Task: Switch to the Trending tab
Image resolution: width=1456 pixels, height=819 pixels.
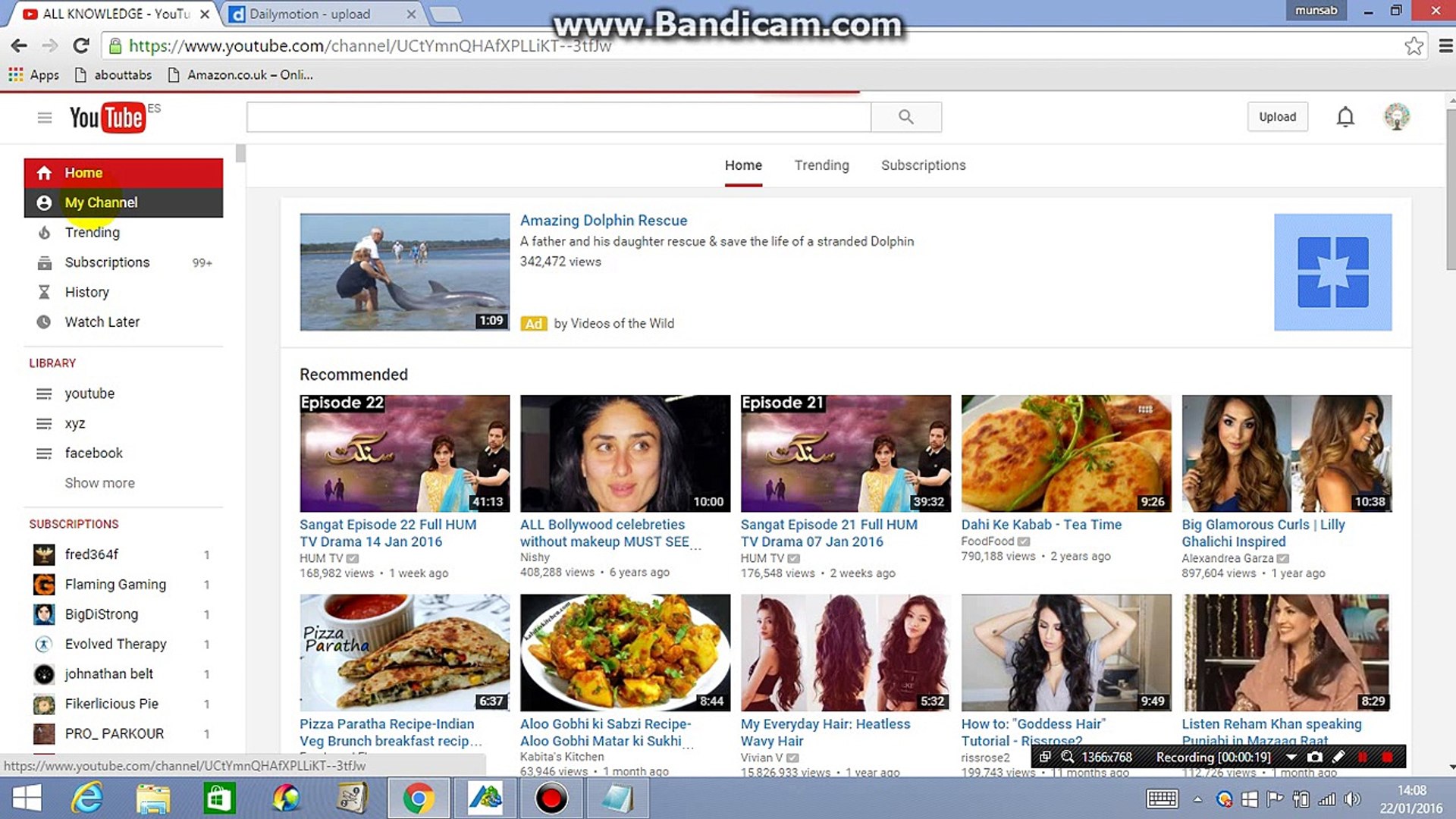Action: click(x=821, y=165)
